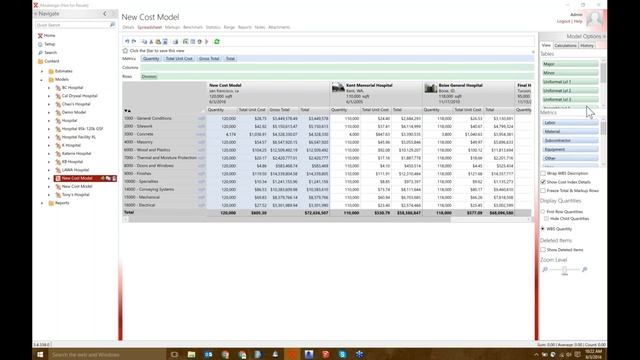Open the Reports tab of the model

pyautogui.click(x=244, y=27)
